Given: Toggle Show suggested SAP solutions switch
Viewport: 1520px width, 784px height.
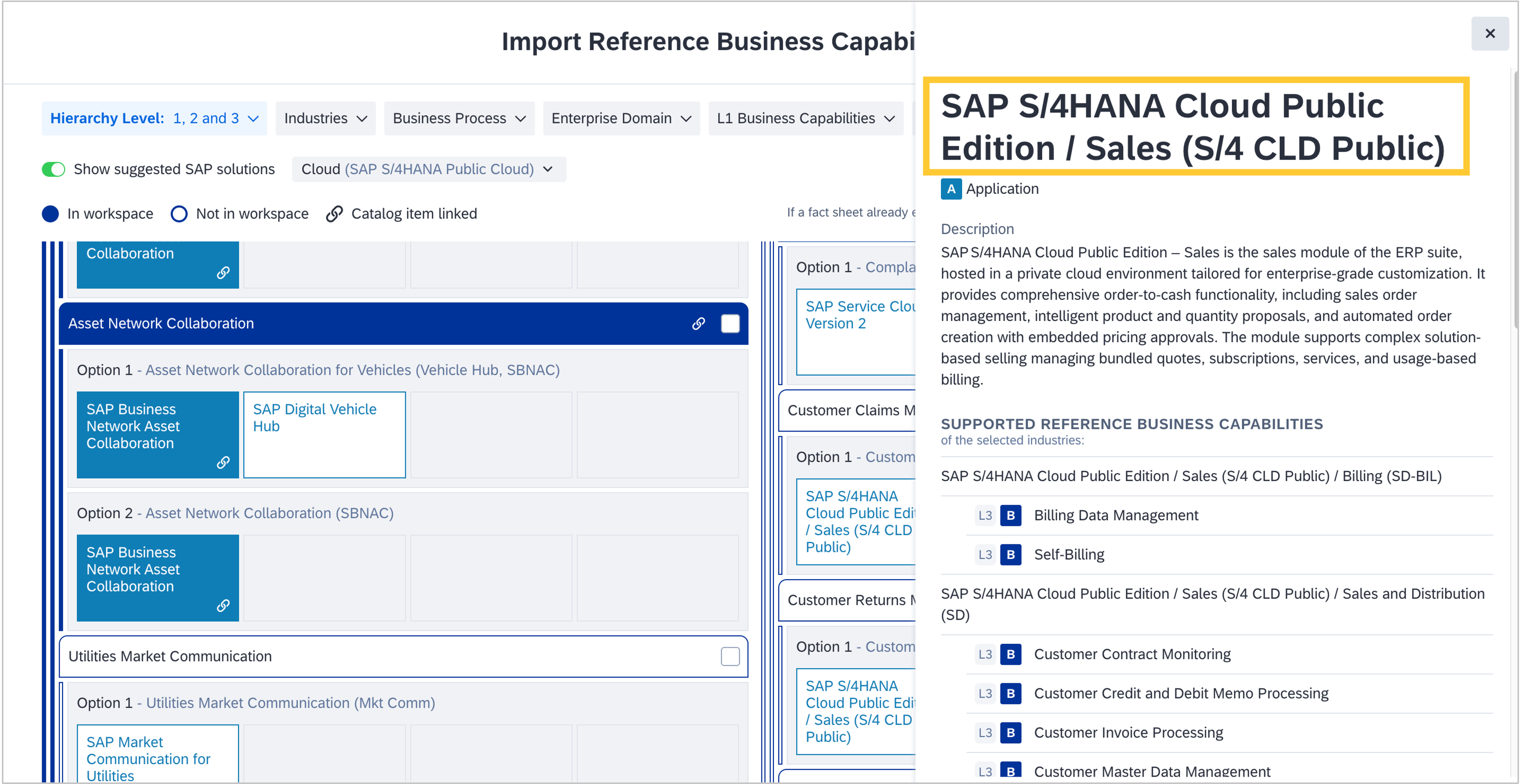Looking at the screenshot, I should (x=54, y=169).
